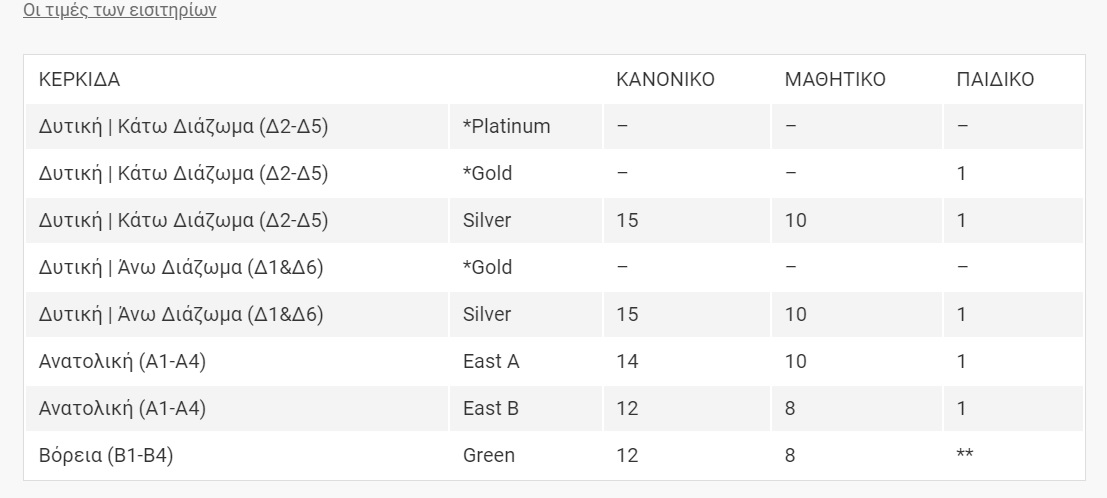Click the Green category cell
The width and height of the screenshot is (1107, 498).
[x=489, y=455]
